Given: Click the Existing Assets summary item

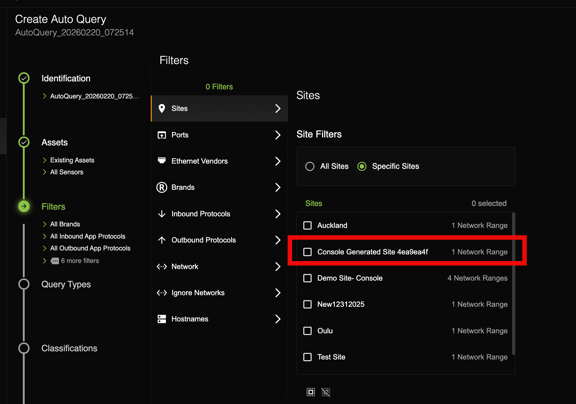Looking at the screenshot, I should tap(72, 160).
